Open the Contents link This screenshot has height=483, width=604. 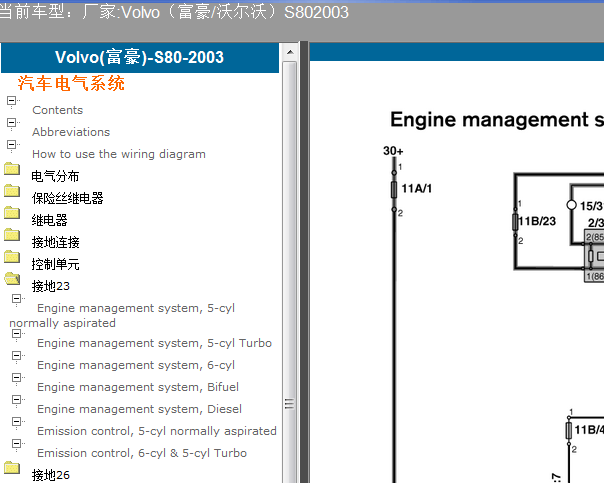58,110
